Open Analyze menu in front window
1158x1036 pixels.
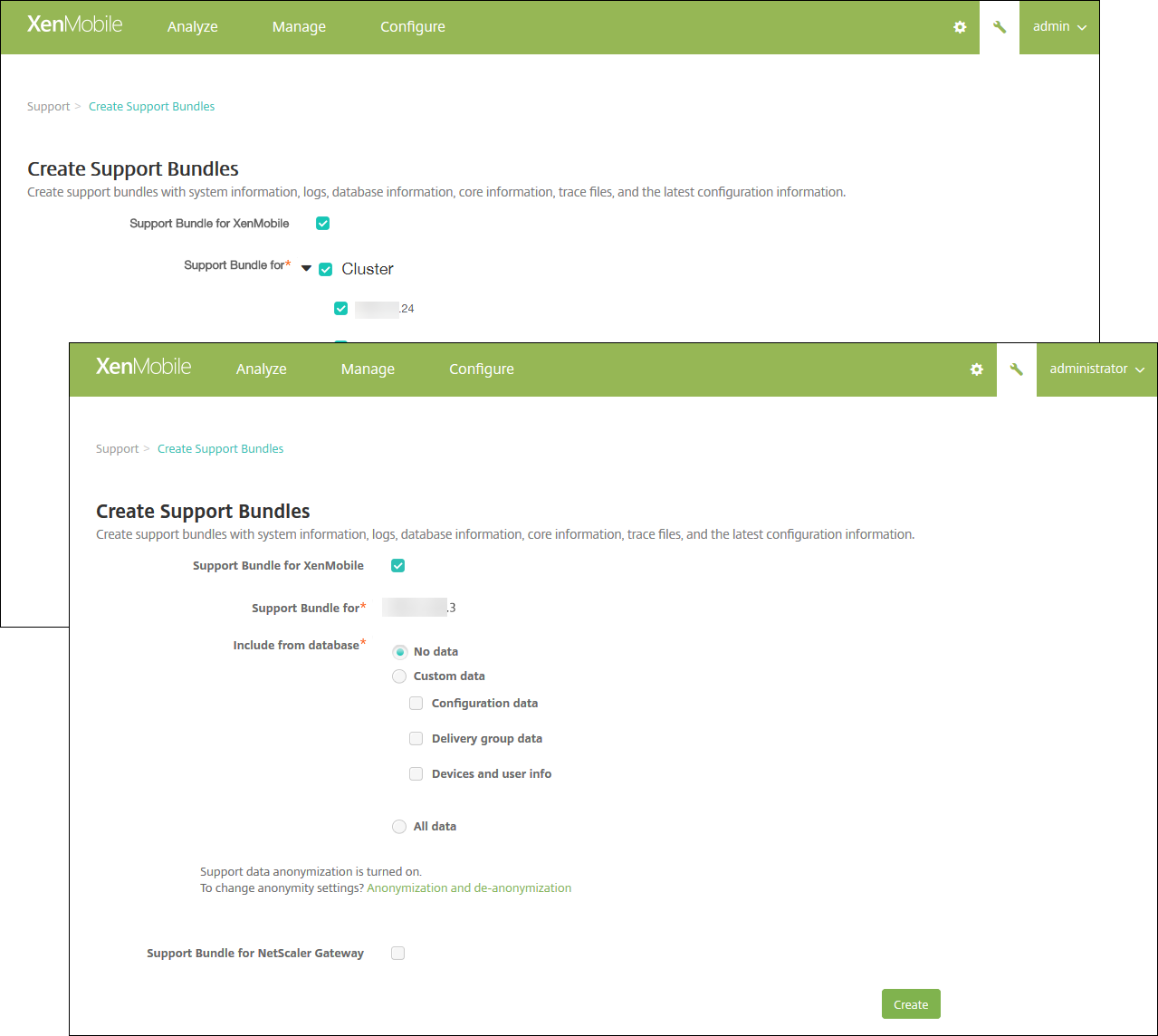point(262,369)
